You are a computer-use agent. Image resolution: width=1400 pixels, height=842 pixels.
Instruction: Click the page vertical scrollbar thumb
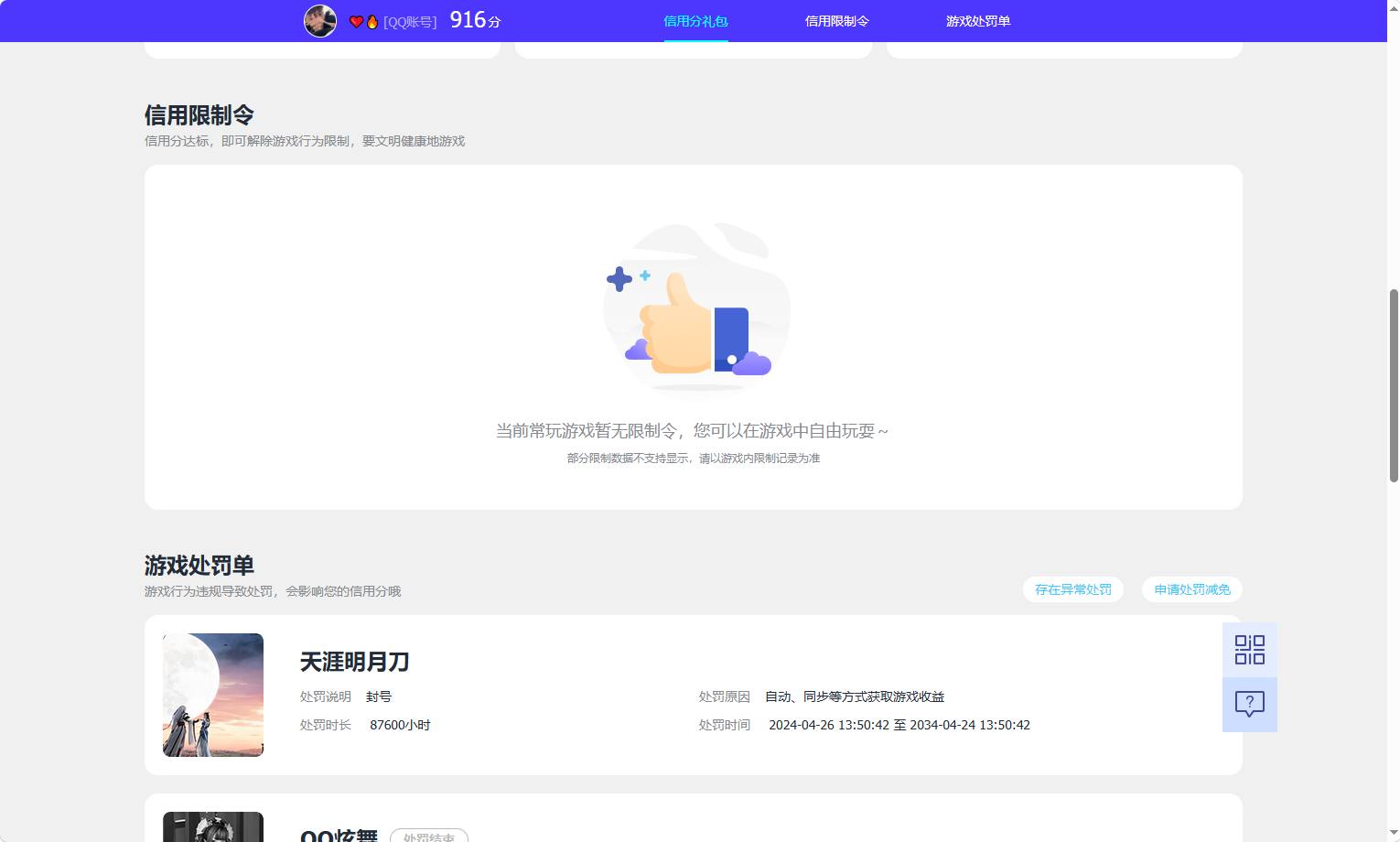point(1394,384)
